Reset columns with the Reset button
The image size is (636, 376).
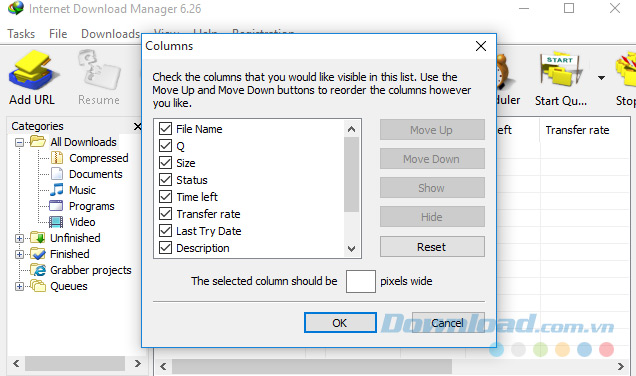tap(432, 247)
